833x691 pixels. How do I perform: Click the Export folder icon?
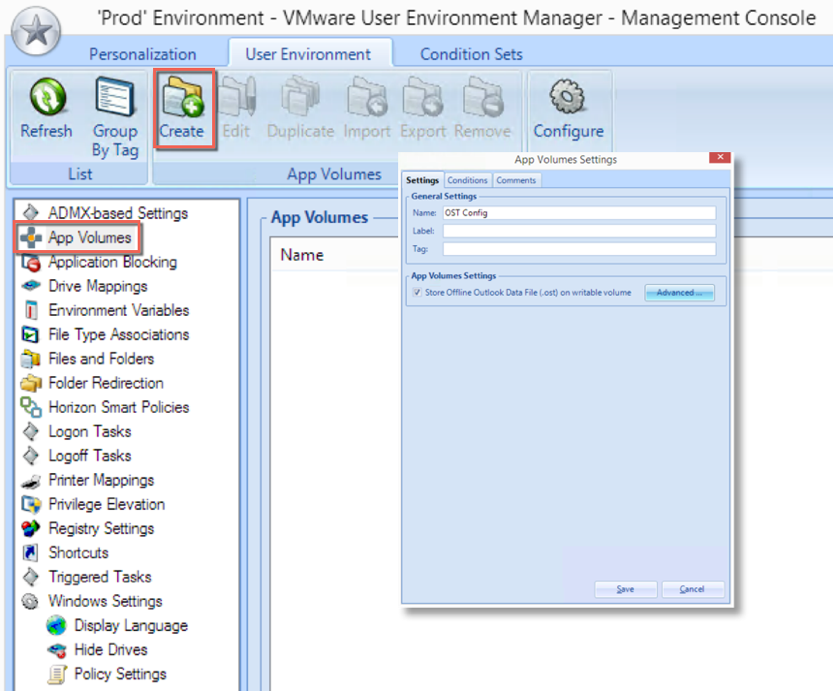coord(423,96)
